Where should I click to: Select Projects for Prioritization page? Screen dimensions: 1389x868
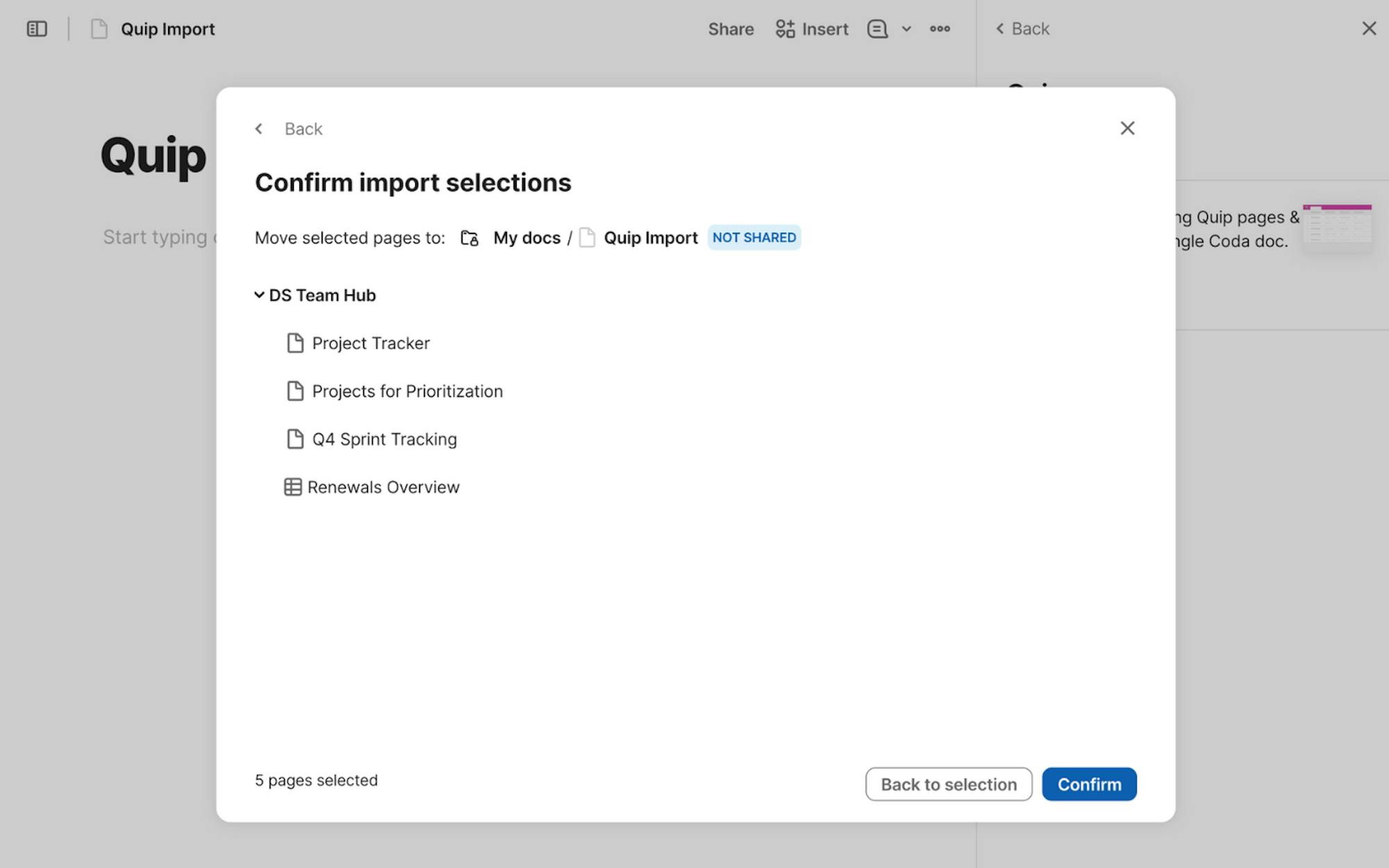click(x=407, y=392)
